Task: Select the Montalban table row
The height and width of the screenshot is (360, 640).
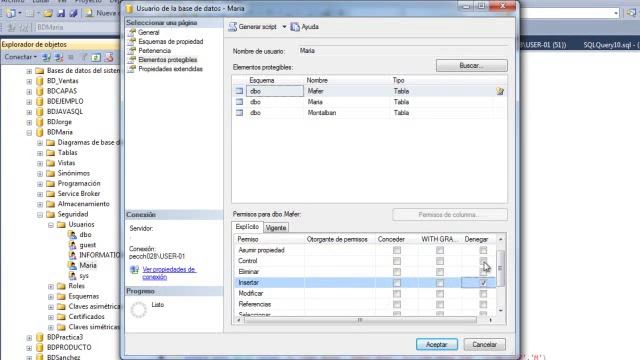Action: 369,113
